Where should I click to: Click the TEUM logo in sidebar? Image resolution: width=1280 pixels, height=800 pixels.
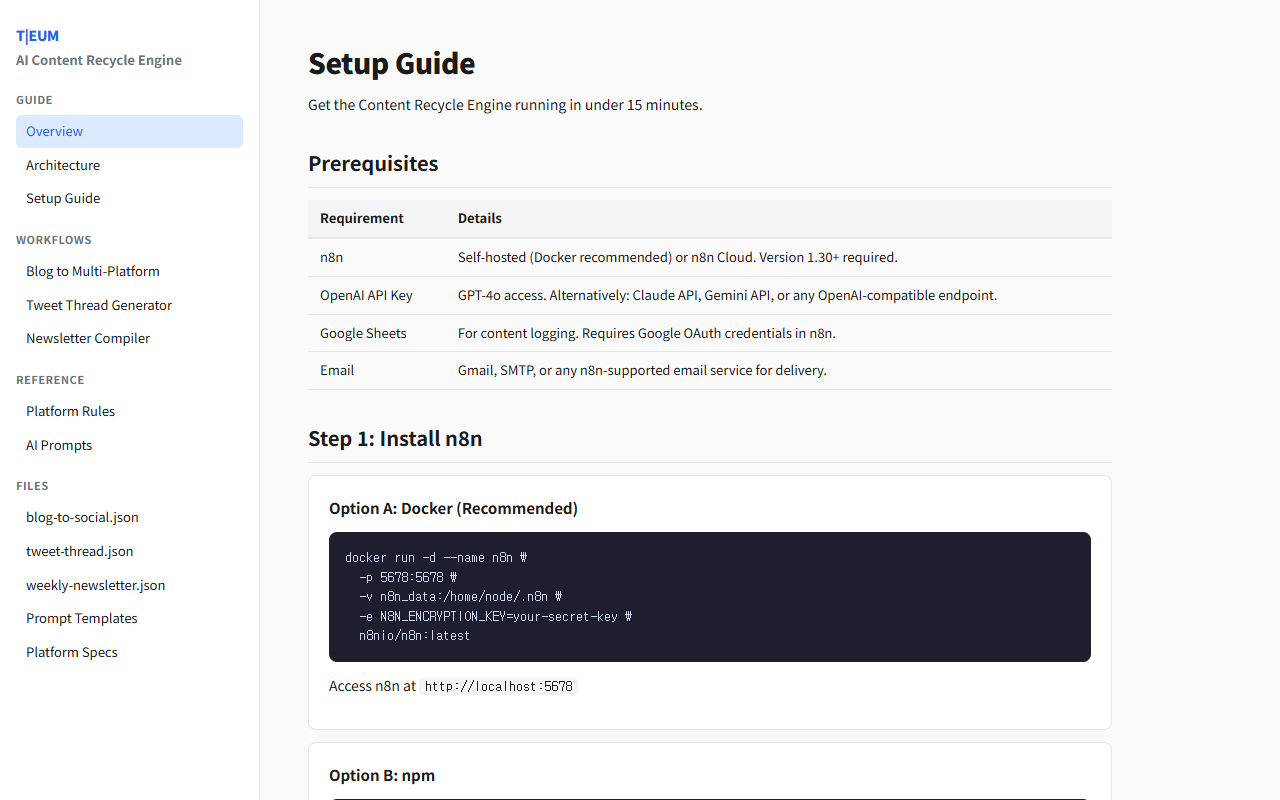coord(37,36)
